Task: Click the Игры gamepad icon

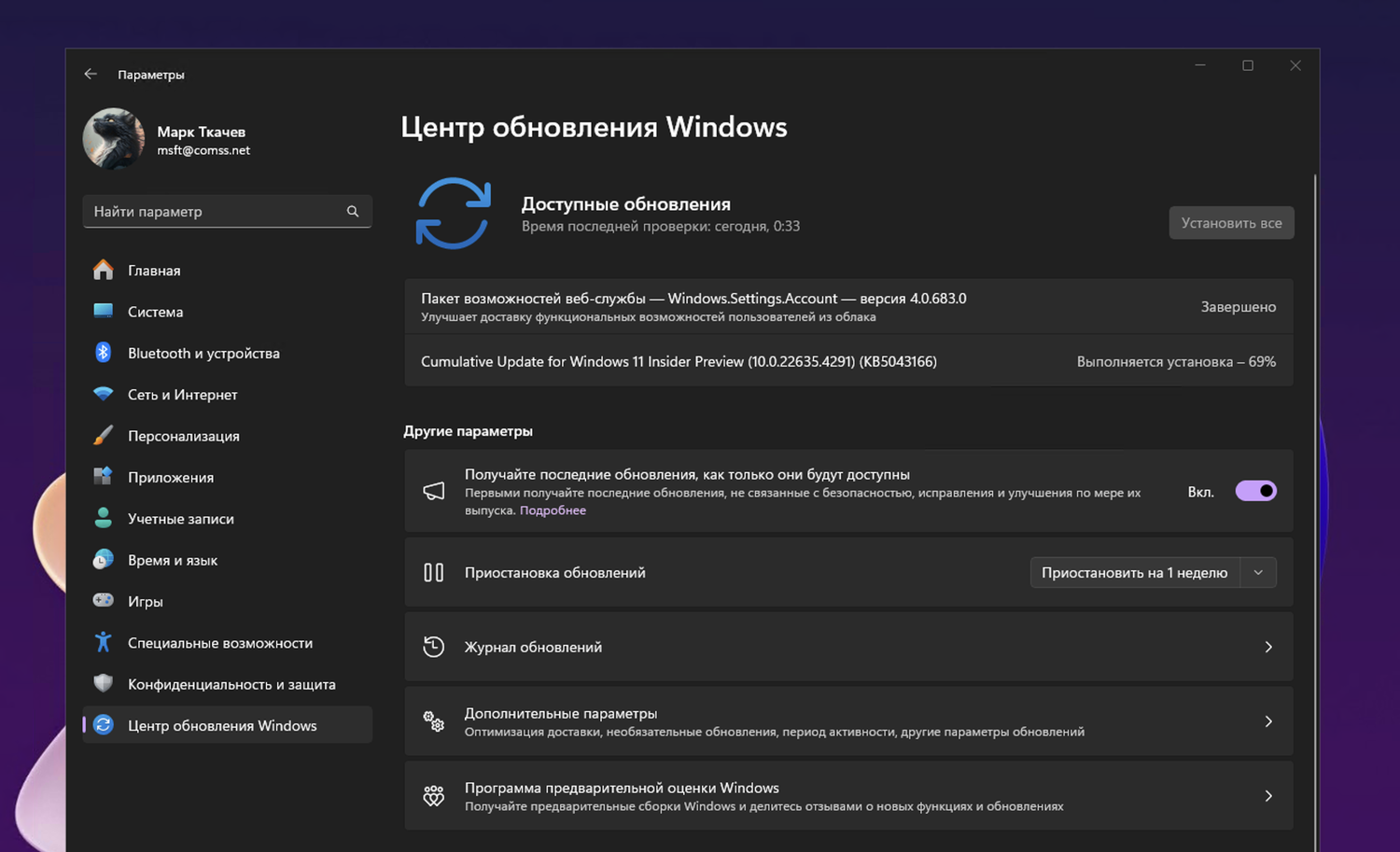Action: (x=103, y=601)
